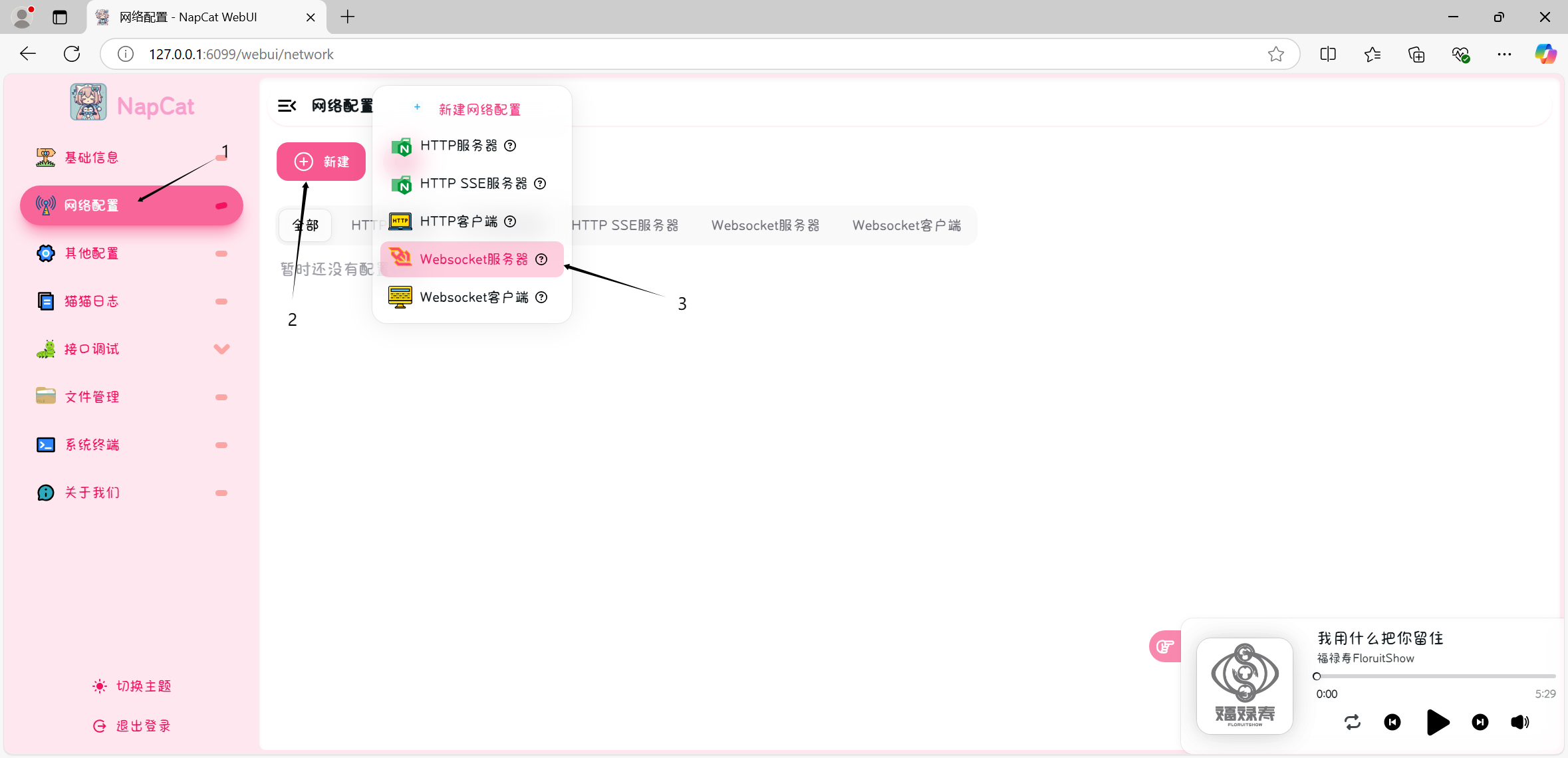Open the 猫猫日志 log page

pyautogui.click(x=131, y=301)
